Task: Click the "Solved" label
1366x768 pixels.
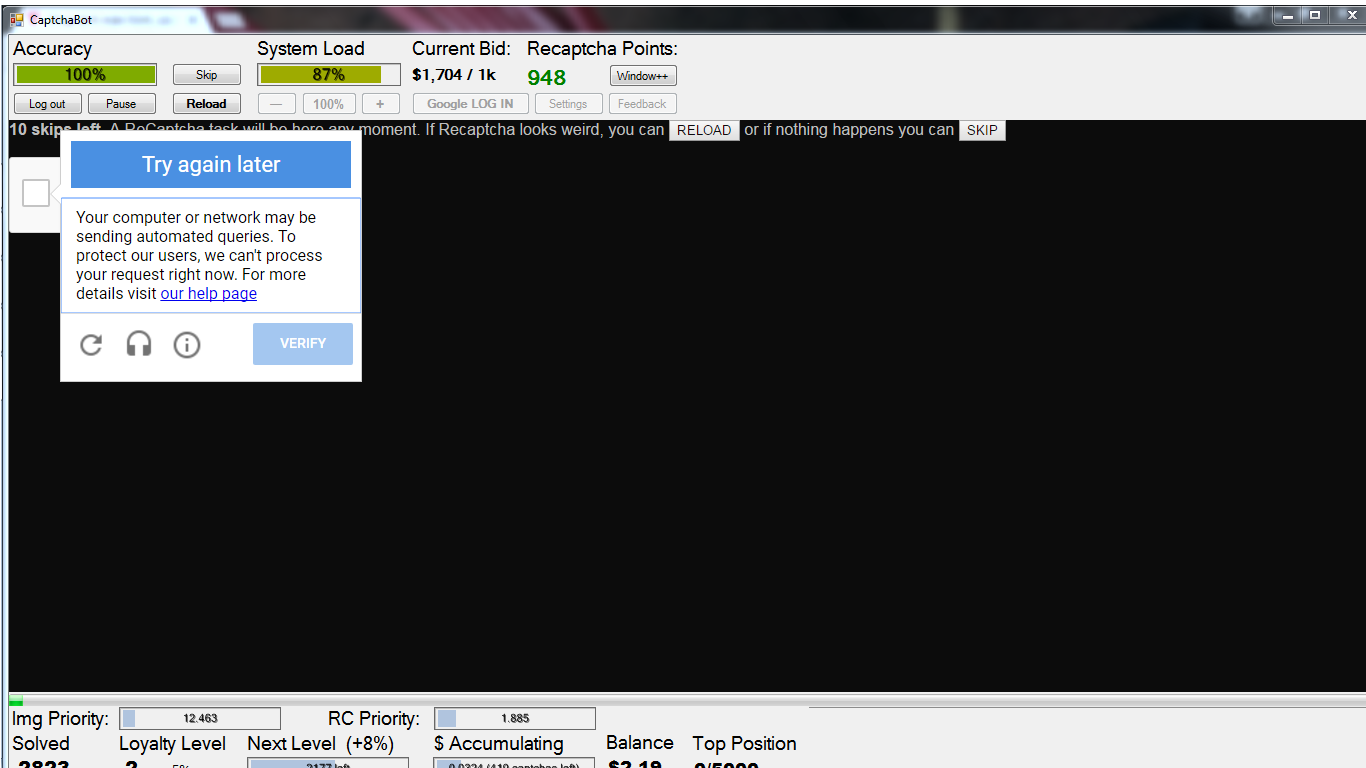Action: coord(41,744)
